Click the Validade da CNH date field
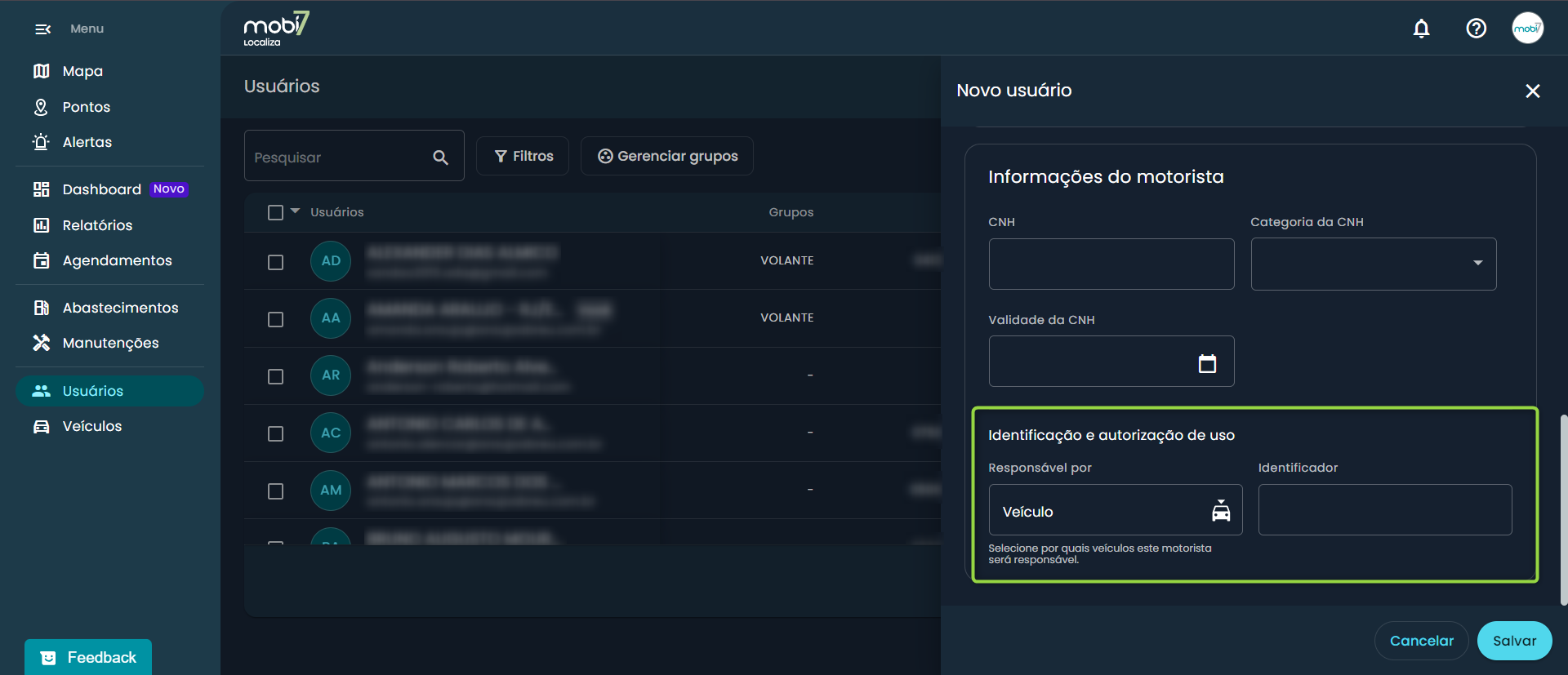This screenshot has height=675, width=1568. (x=1111, y=361)
